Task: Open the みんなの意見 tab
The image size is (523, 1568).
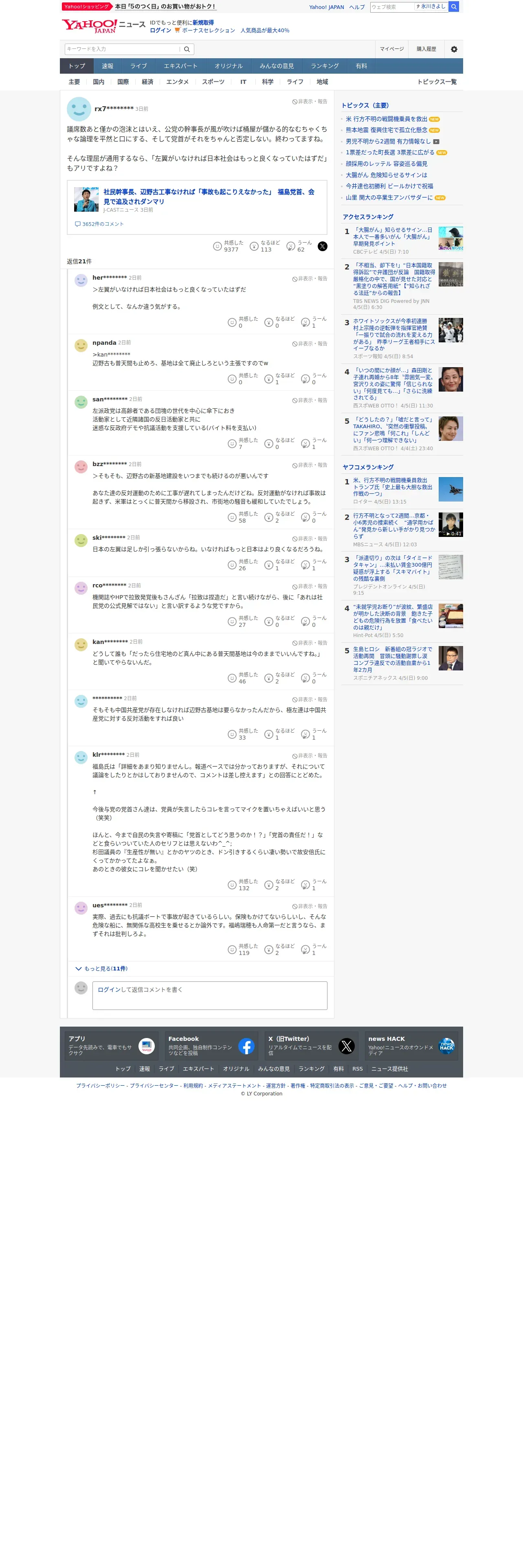Action: [277, 66]
